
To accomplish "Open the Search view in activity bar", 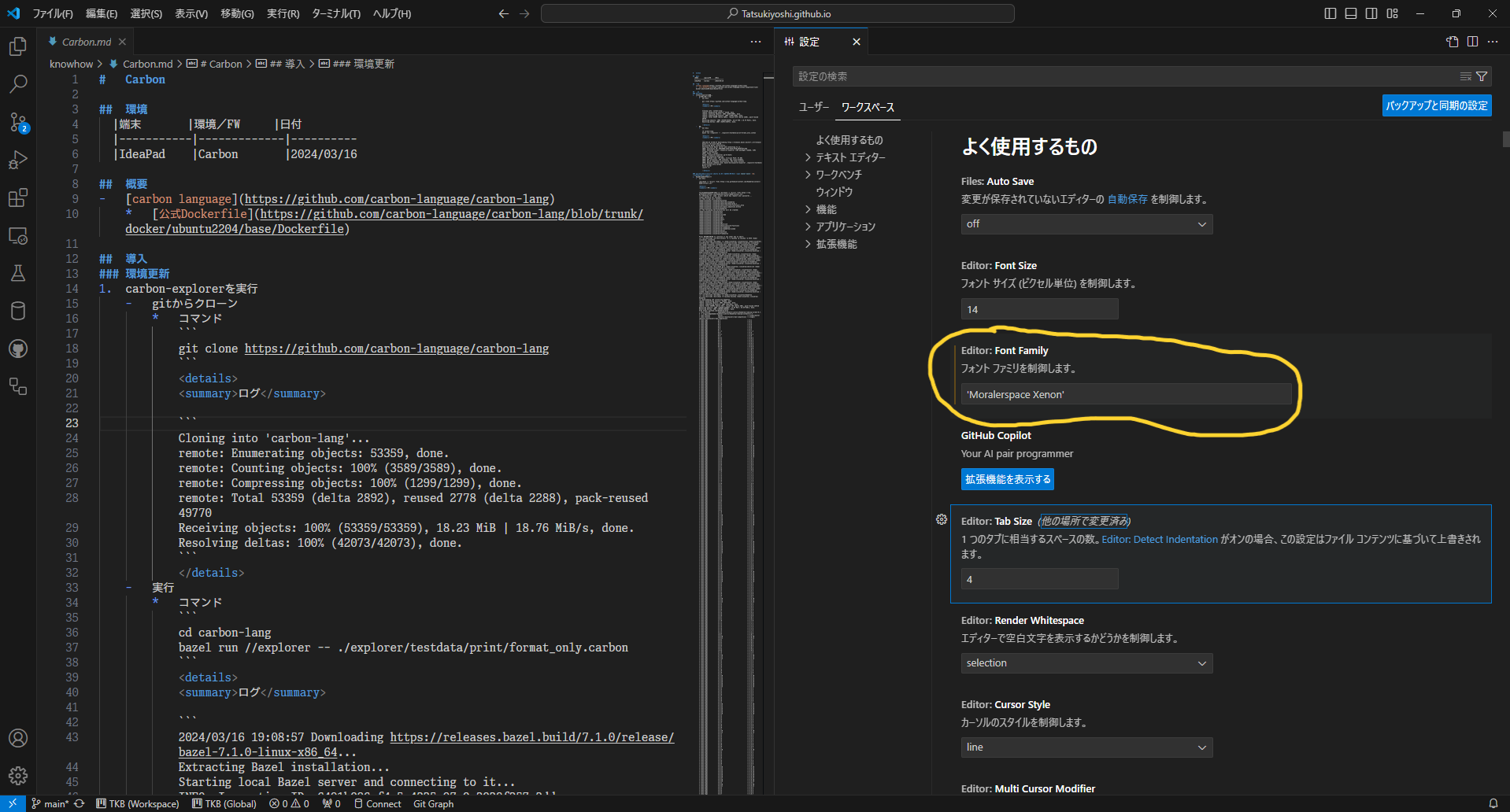I will click(x=18, y=84).
